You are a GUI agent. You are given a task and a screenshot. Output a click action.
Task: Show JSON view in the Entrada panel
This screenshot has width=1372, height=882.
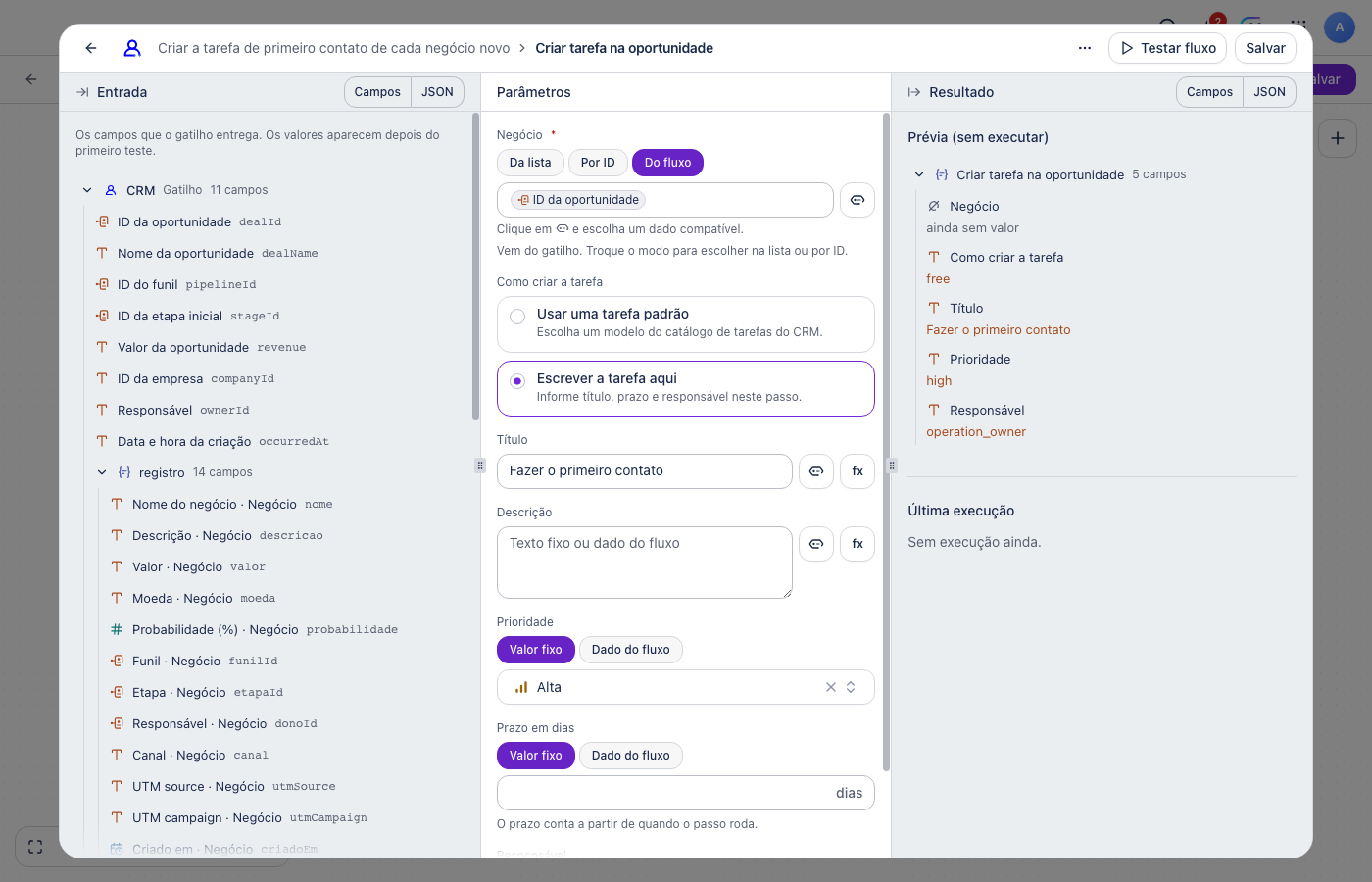click(x=437, y=92)
